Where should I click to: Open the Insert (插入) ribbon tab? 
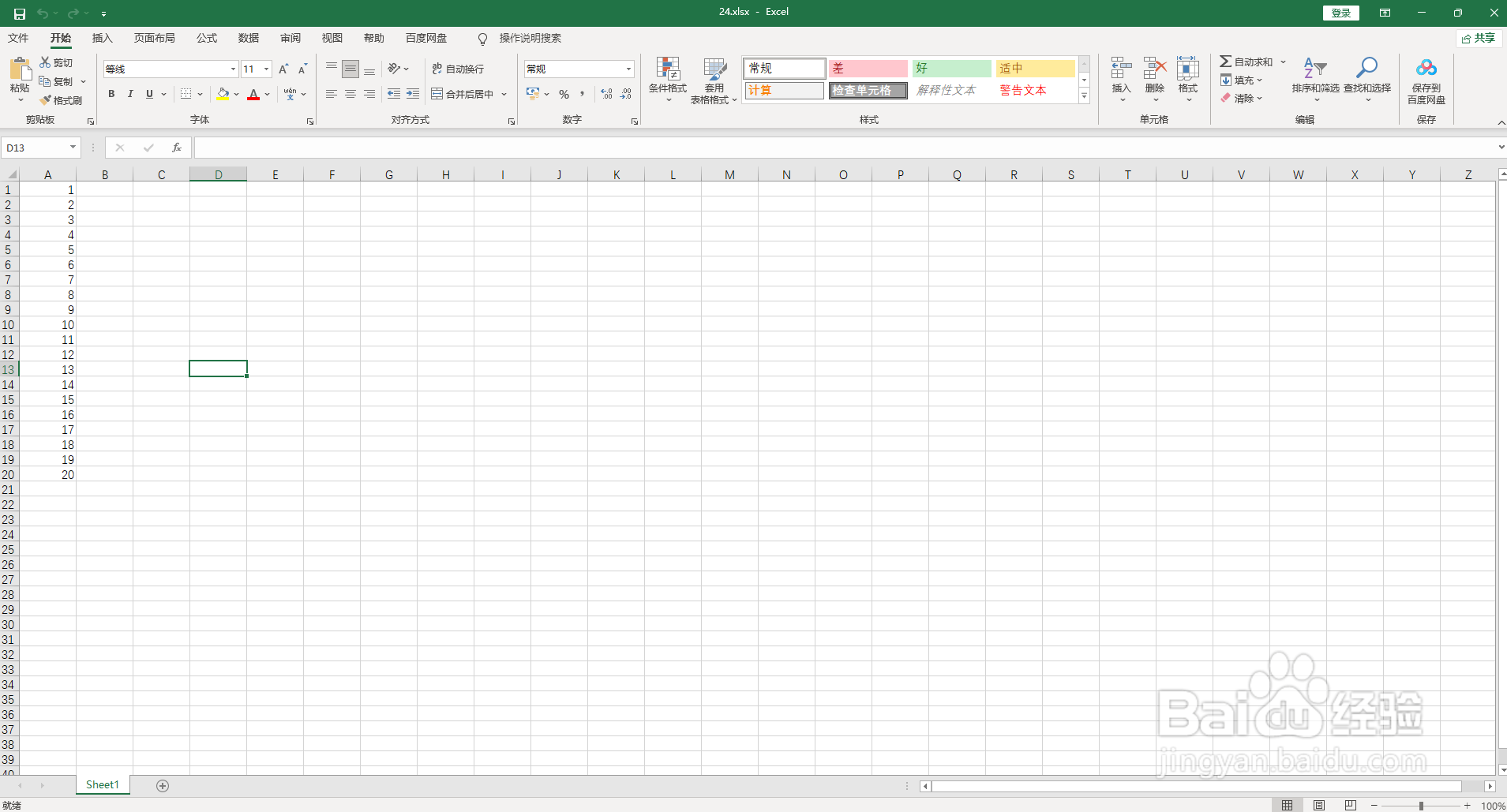click(103, 38)
